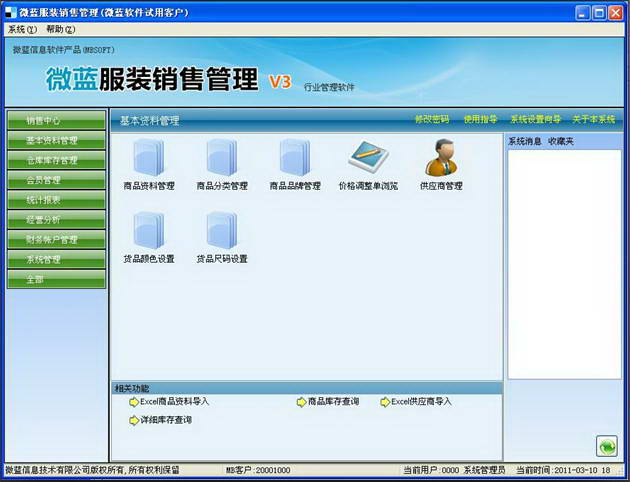This screenshot has width=630, height=482.
Task: Open 货品颜色设置 icon
Action: pyautogui.click(x=149, y=231)
